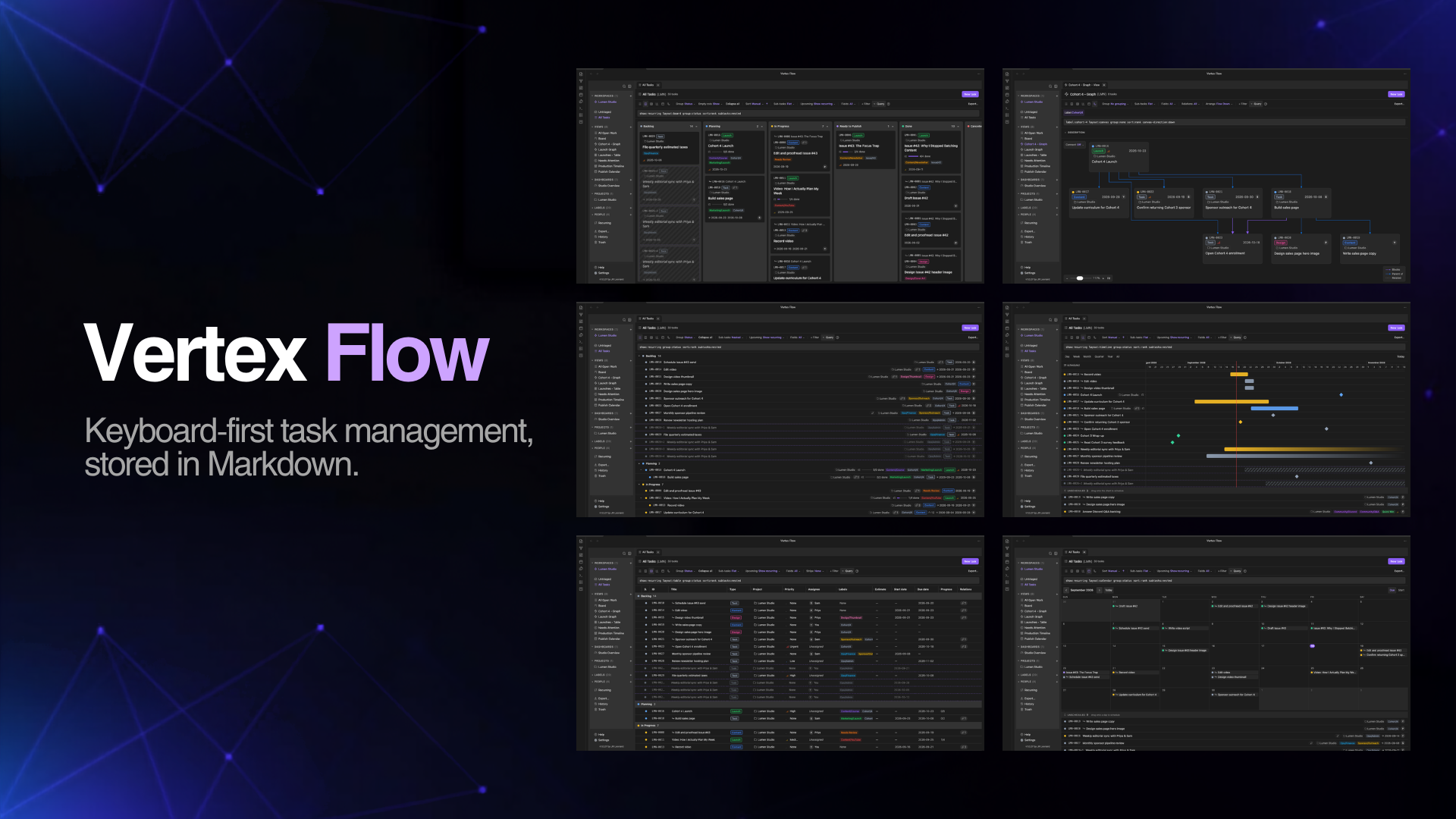Open Connect Off dropdown in graph screenshot

(x=1075, y=145)
